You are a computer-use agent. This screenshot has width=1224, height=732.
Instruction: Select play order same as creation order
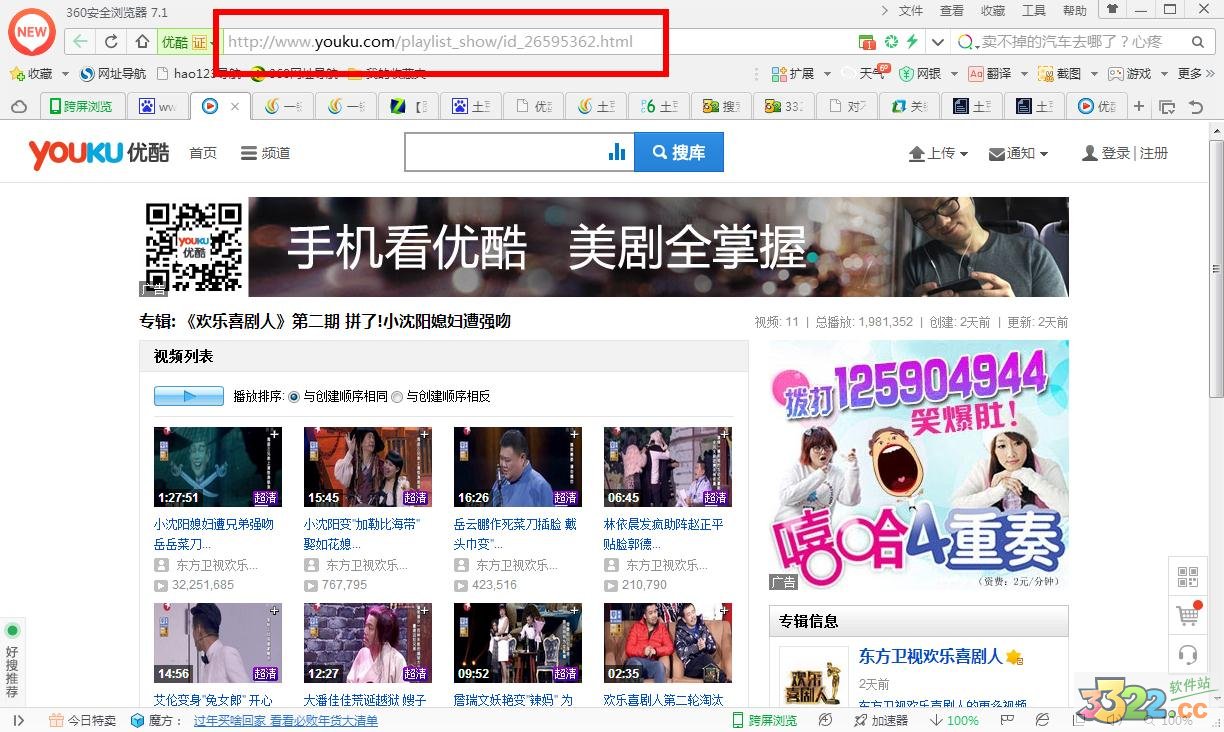click(x=294, y=397)
